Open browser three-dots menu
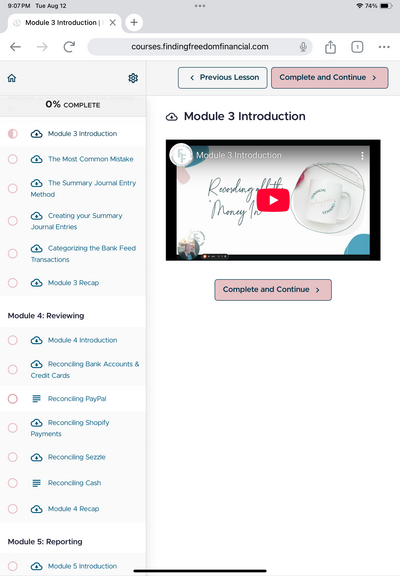This screenshot has width=400, height=576. click(x=384, y=47)
